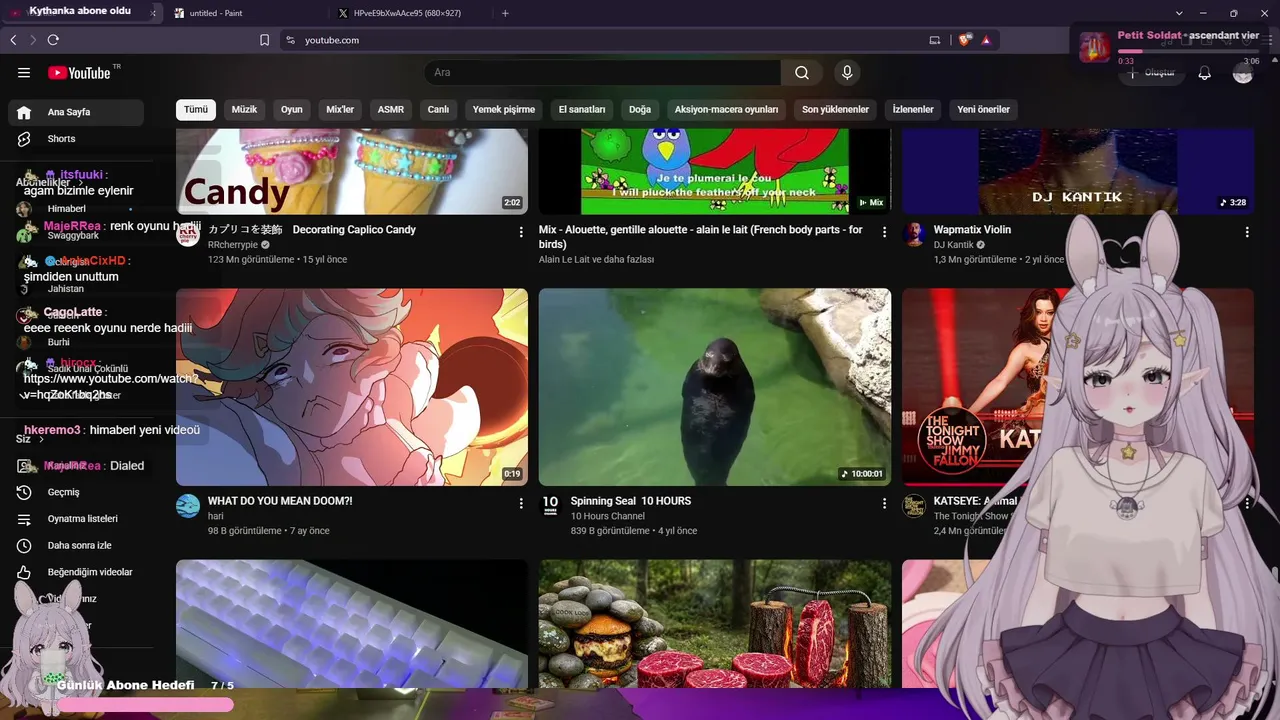Open the YouTube guide hamburger menu
Viewport: 1280px width, 720px height.
(24, 73)
